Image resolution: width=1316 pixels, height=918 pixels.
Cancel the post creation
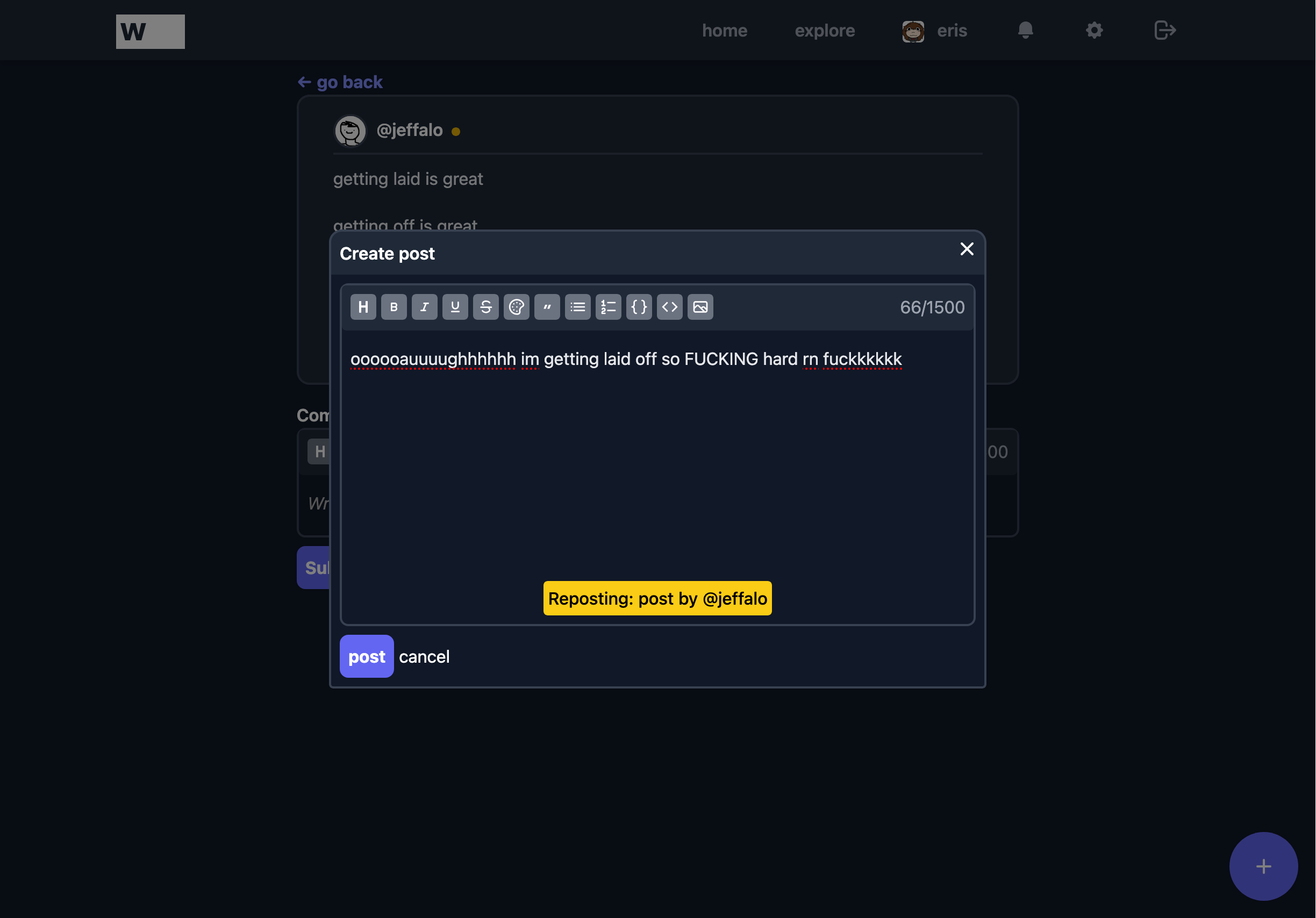(424, 657)
